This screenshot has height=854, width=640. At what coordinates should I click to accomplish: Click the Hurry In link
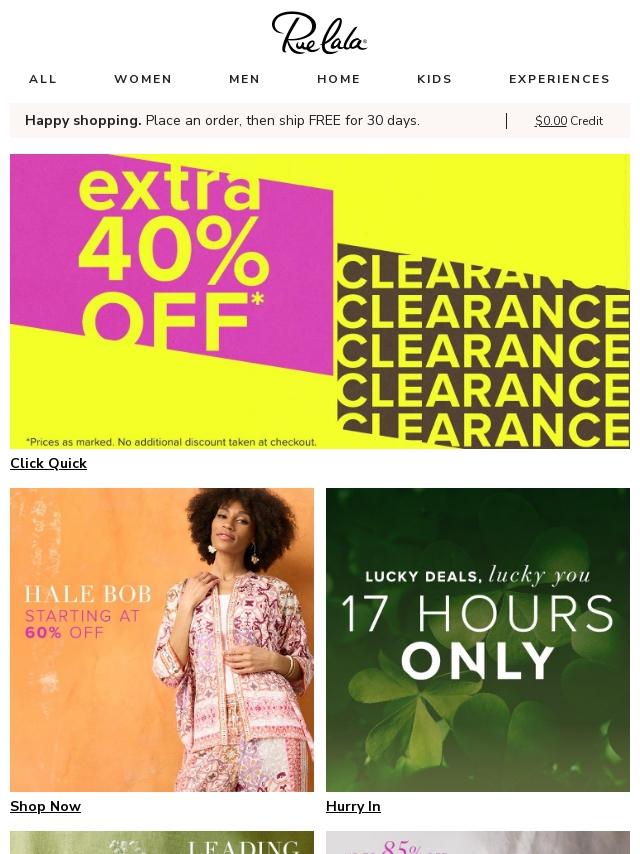(353, 807)
